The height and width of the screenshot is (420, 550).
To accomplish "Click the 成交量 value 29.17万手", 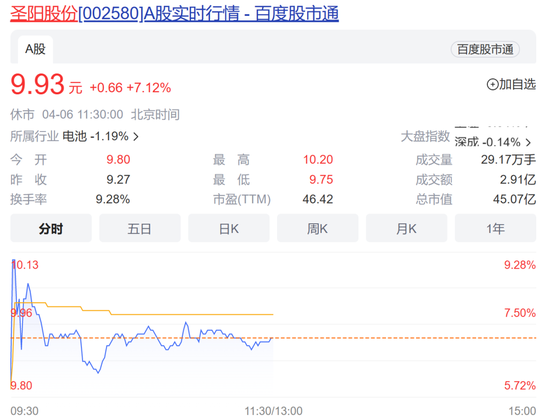I will point(508,160).
